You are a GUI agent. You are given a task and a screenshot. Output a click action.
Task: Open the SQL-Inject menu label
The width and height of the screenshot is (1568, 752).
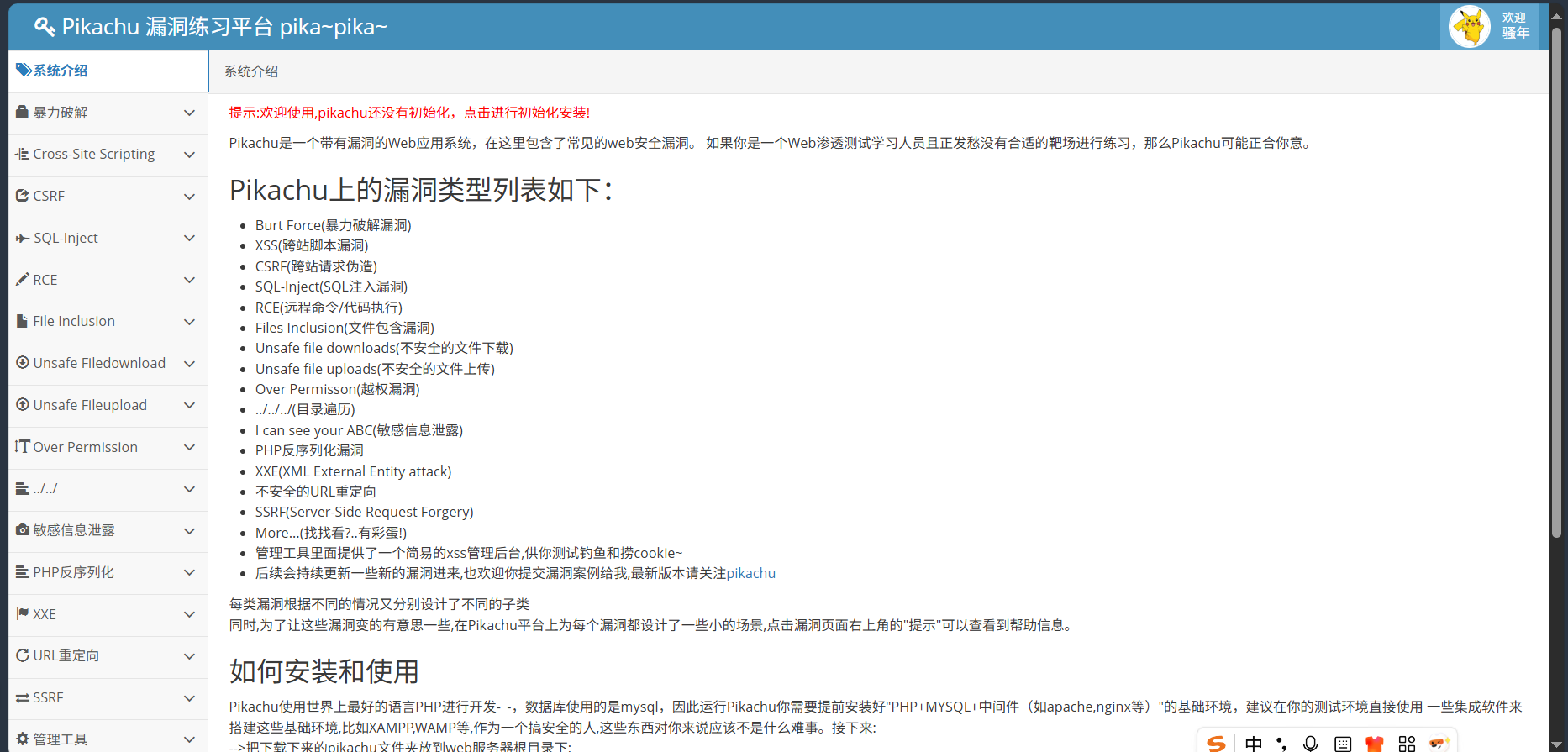(x=66, y=238)
